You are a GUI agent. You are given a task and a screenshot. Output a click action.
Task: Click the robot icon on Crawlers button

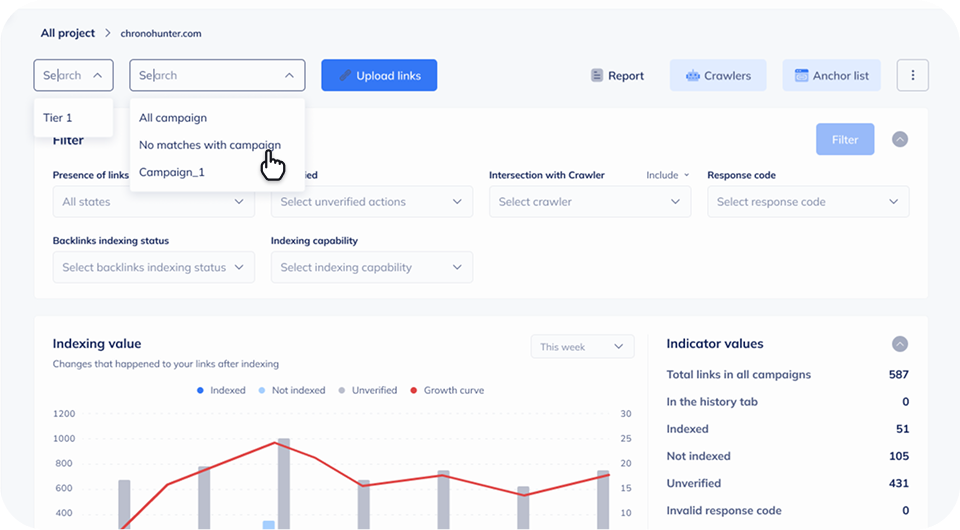692,76
